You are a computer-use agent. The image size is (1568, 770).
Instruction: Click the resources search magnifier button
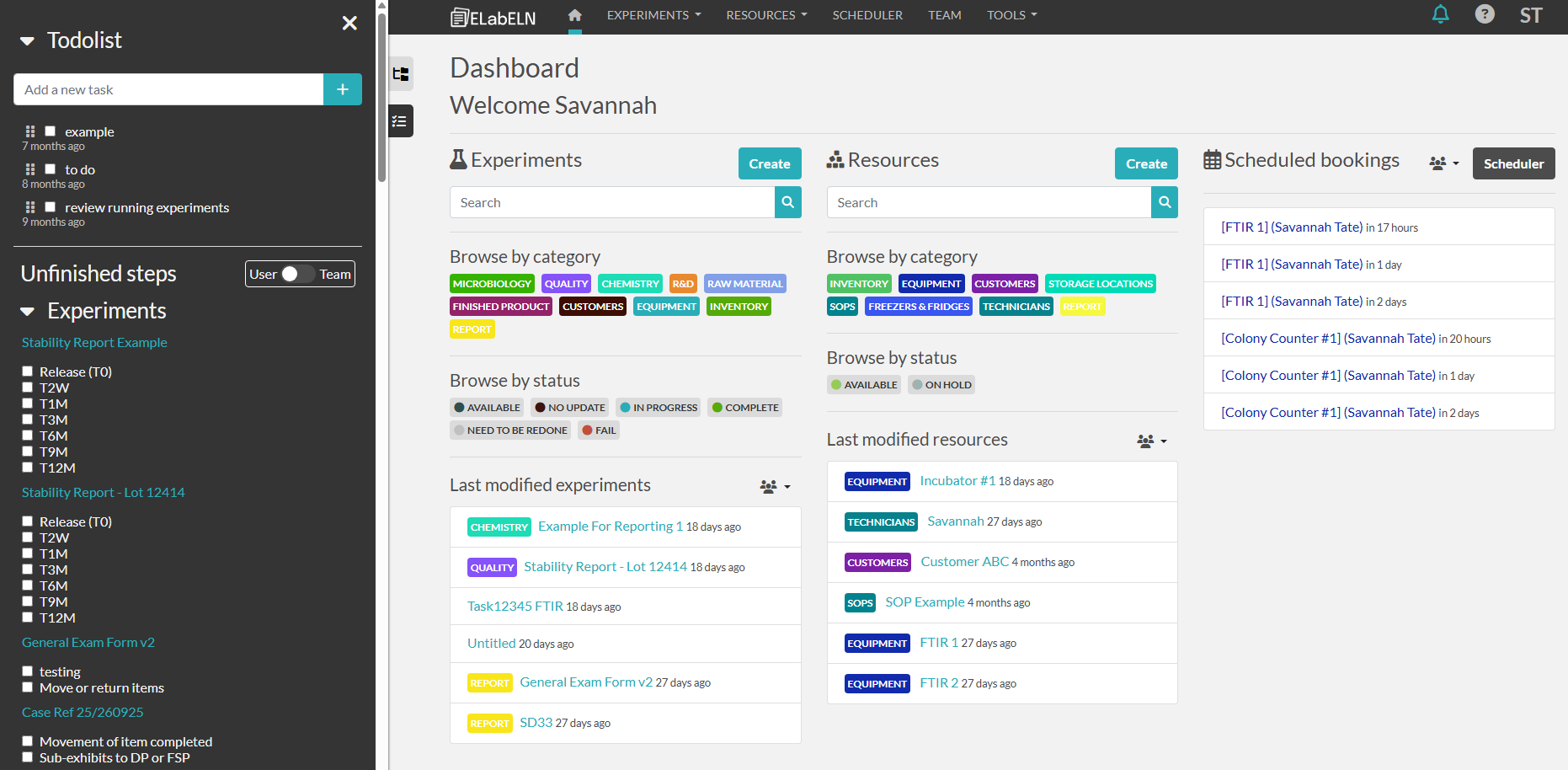click(1164, 202)
